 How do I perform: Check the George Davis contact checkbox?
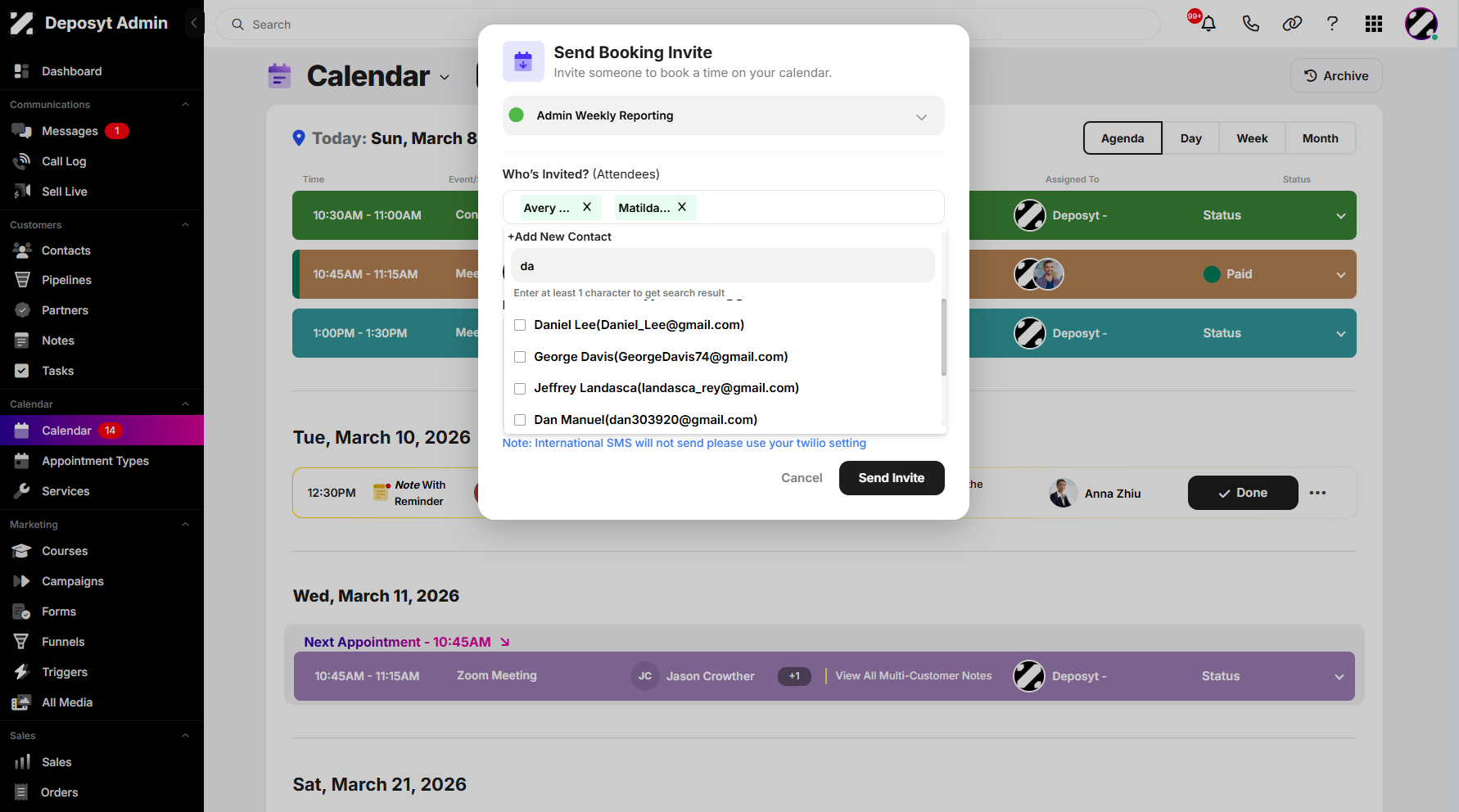coord(520,357)
